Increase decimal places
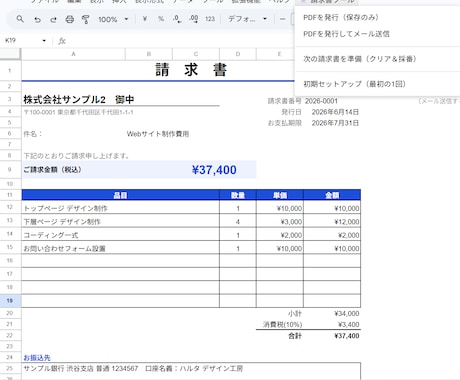Screen dimensions: 460x380 [x=194, y=19]
